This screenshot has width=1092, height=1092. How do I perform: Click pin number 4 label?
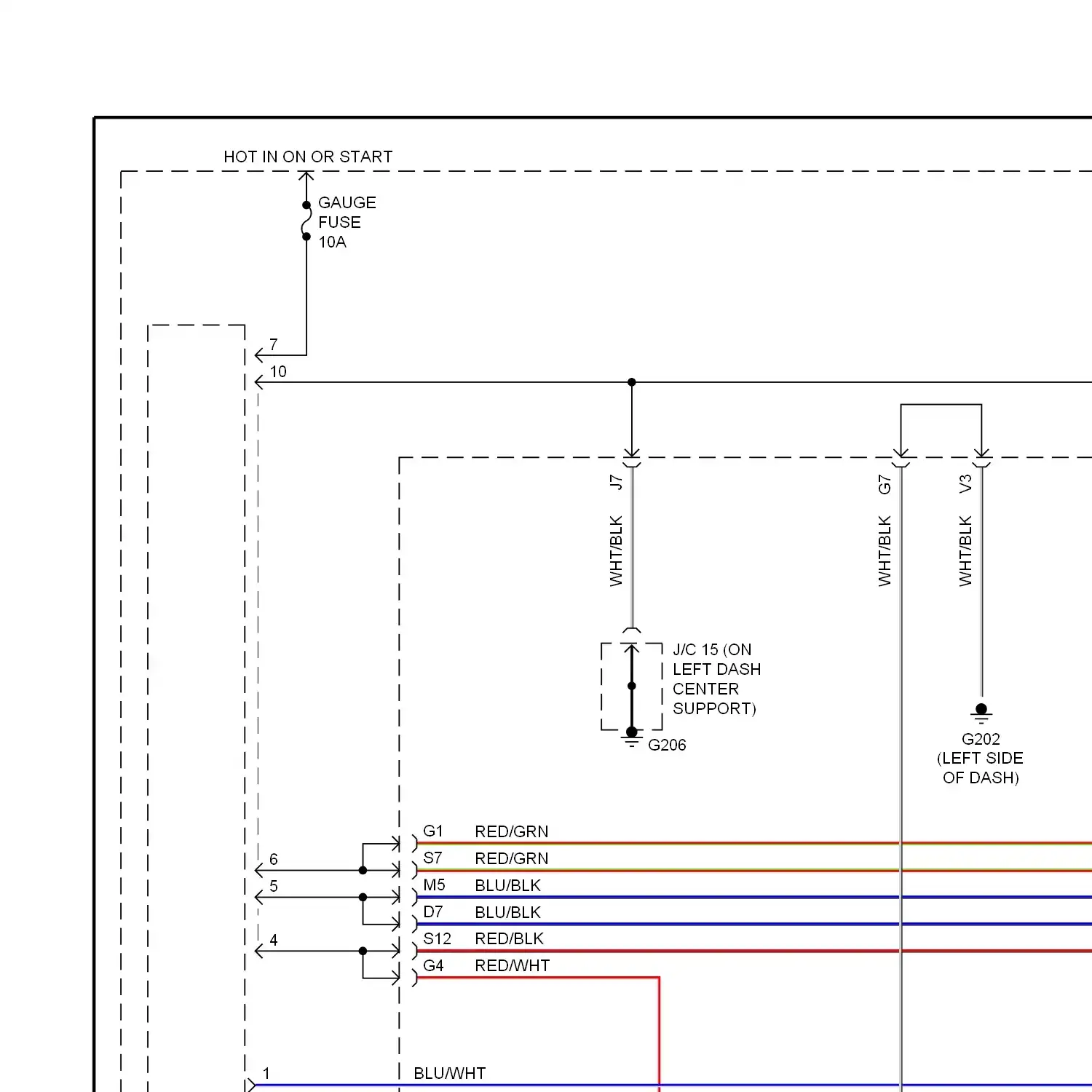274,940
